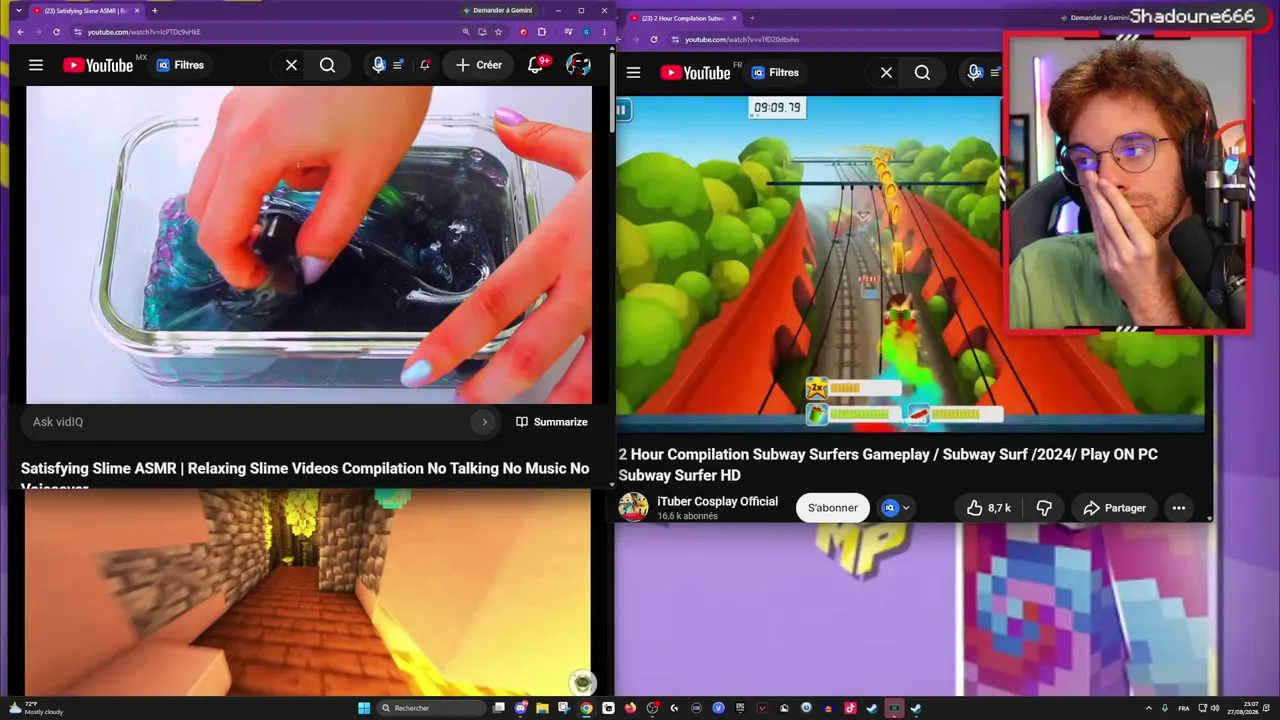
Task: Open the tab search dropdown in the left Chrome window
Action: pos(18,10)
